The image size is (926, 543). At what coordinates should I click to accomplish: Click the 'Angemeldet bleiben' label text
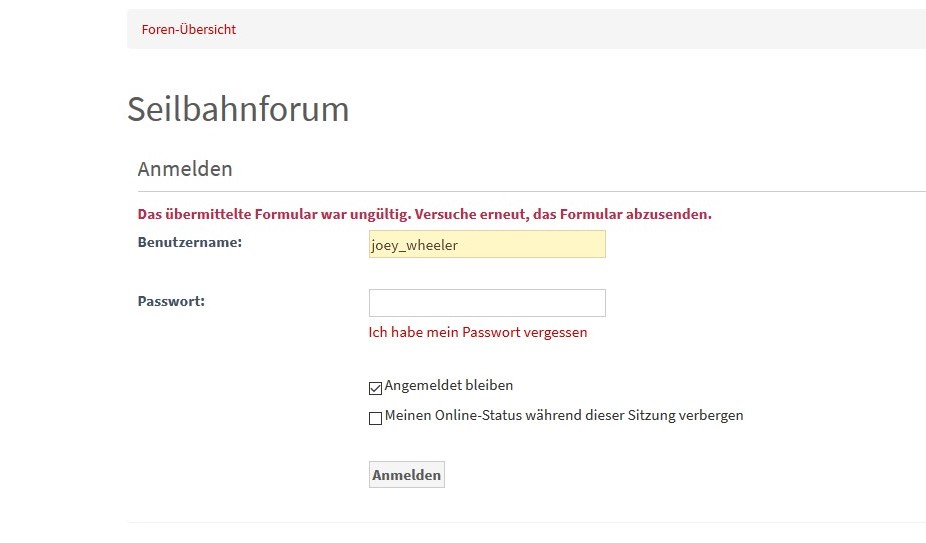point(449,385)
